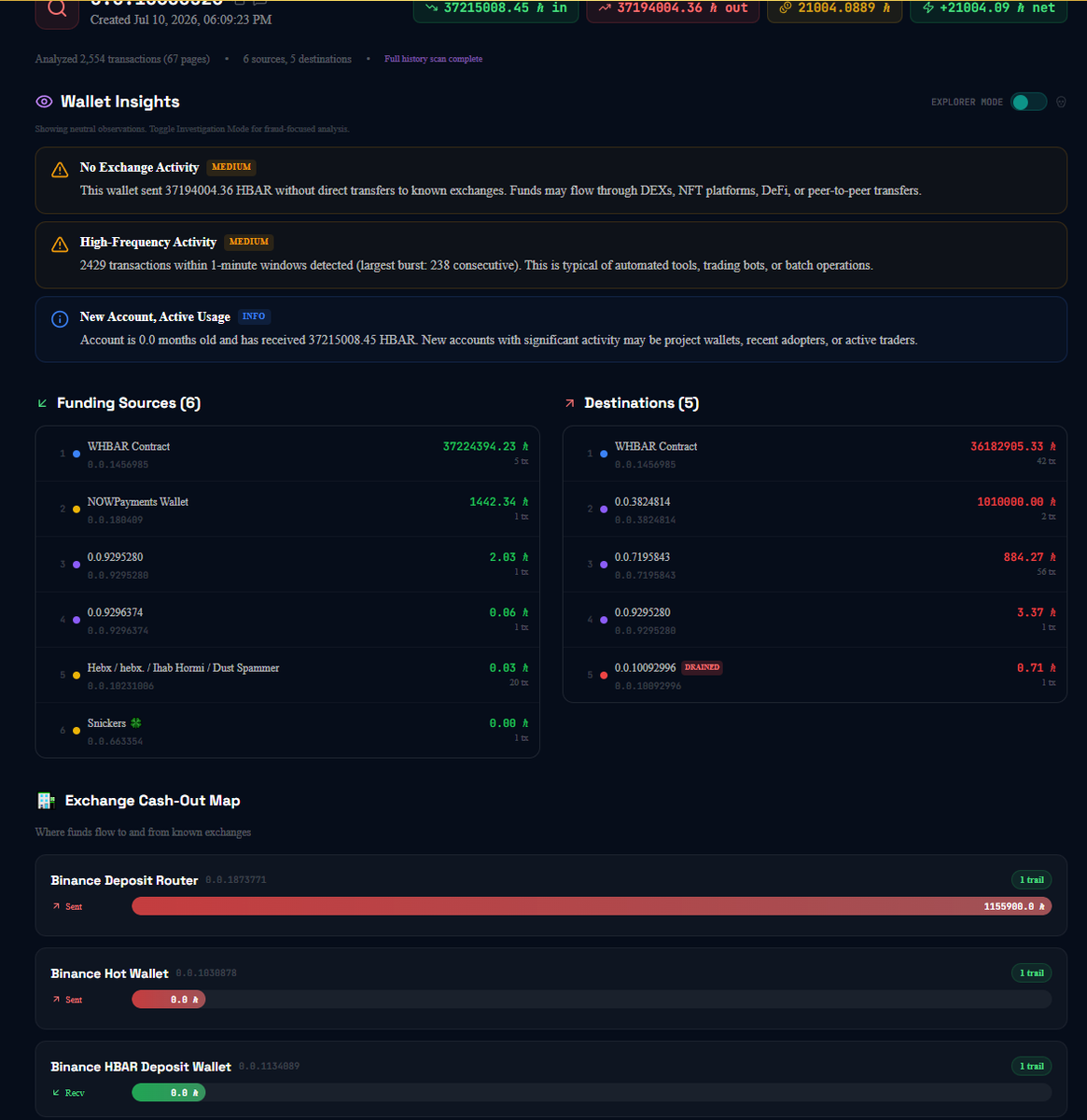Click the 1010000.00 destination amount
Image resolution: width=1087 pixels, height=1120 pixels.
coord(1016,502)
